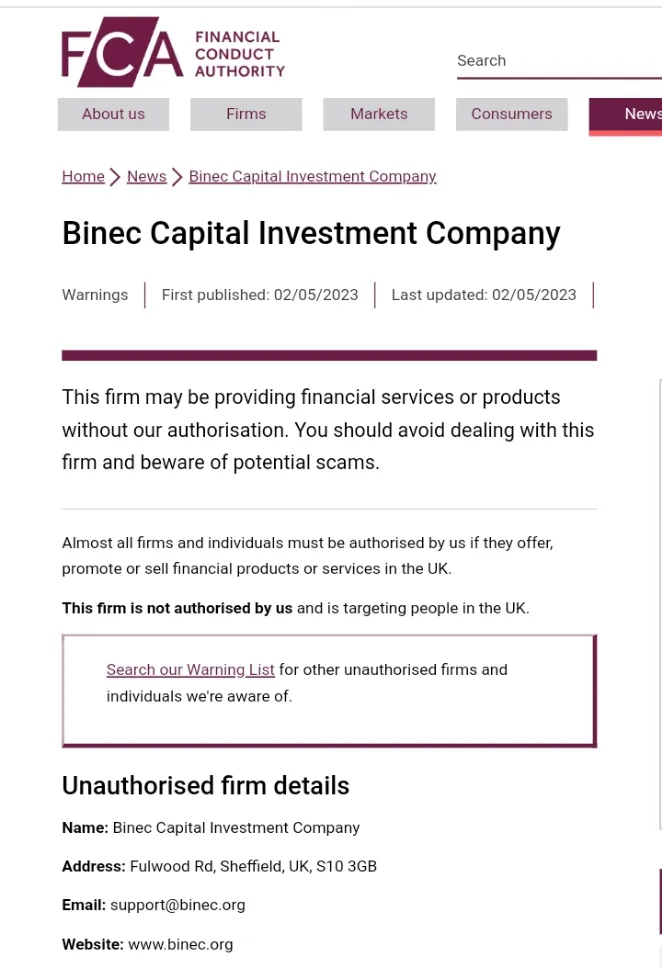Click the chevron after Home breadcrumb
662x967 pixels.
point(115,177)
